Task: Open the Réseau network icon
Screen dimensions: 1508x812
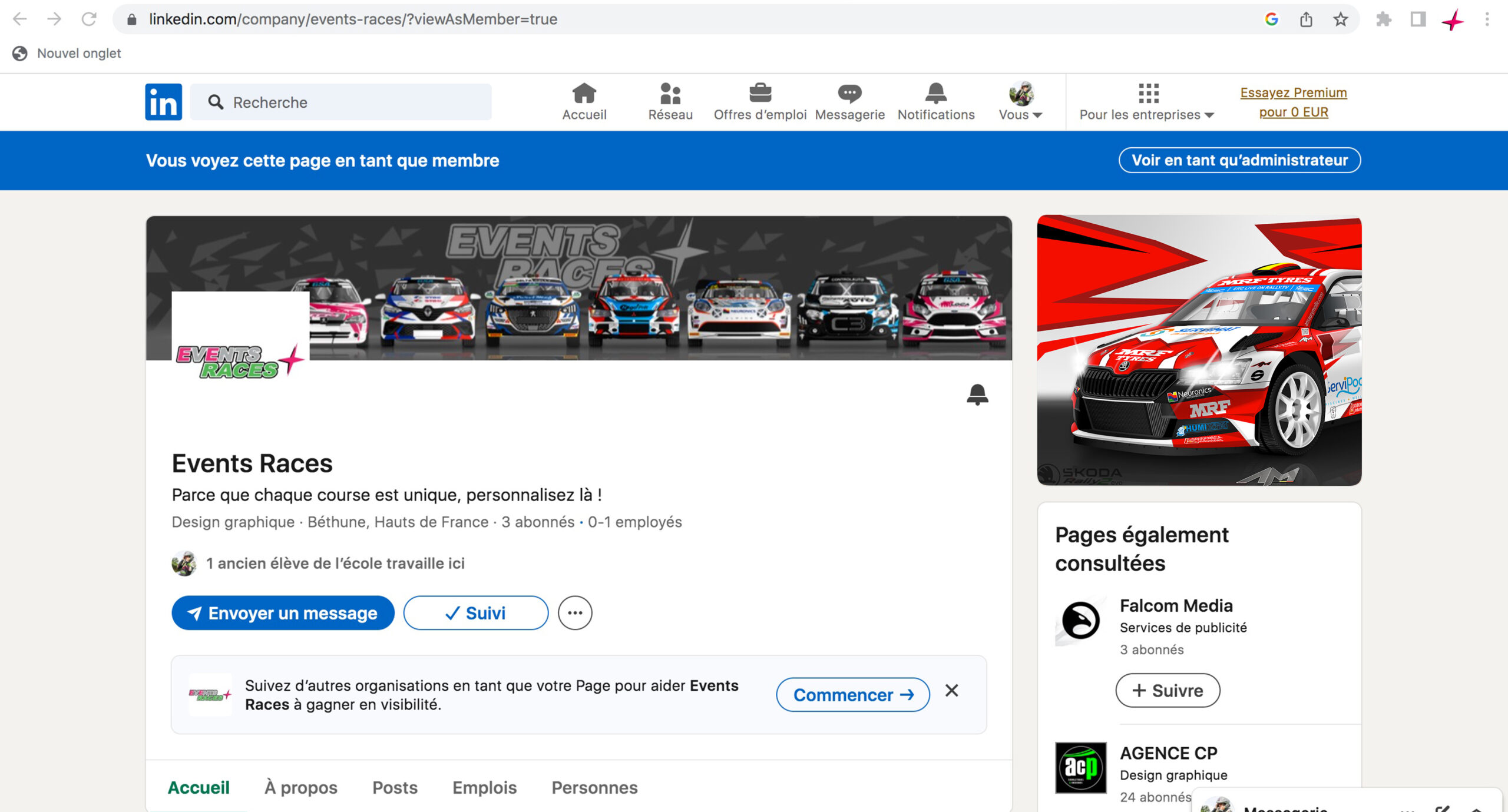Action: (x=670, y=102)
